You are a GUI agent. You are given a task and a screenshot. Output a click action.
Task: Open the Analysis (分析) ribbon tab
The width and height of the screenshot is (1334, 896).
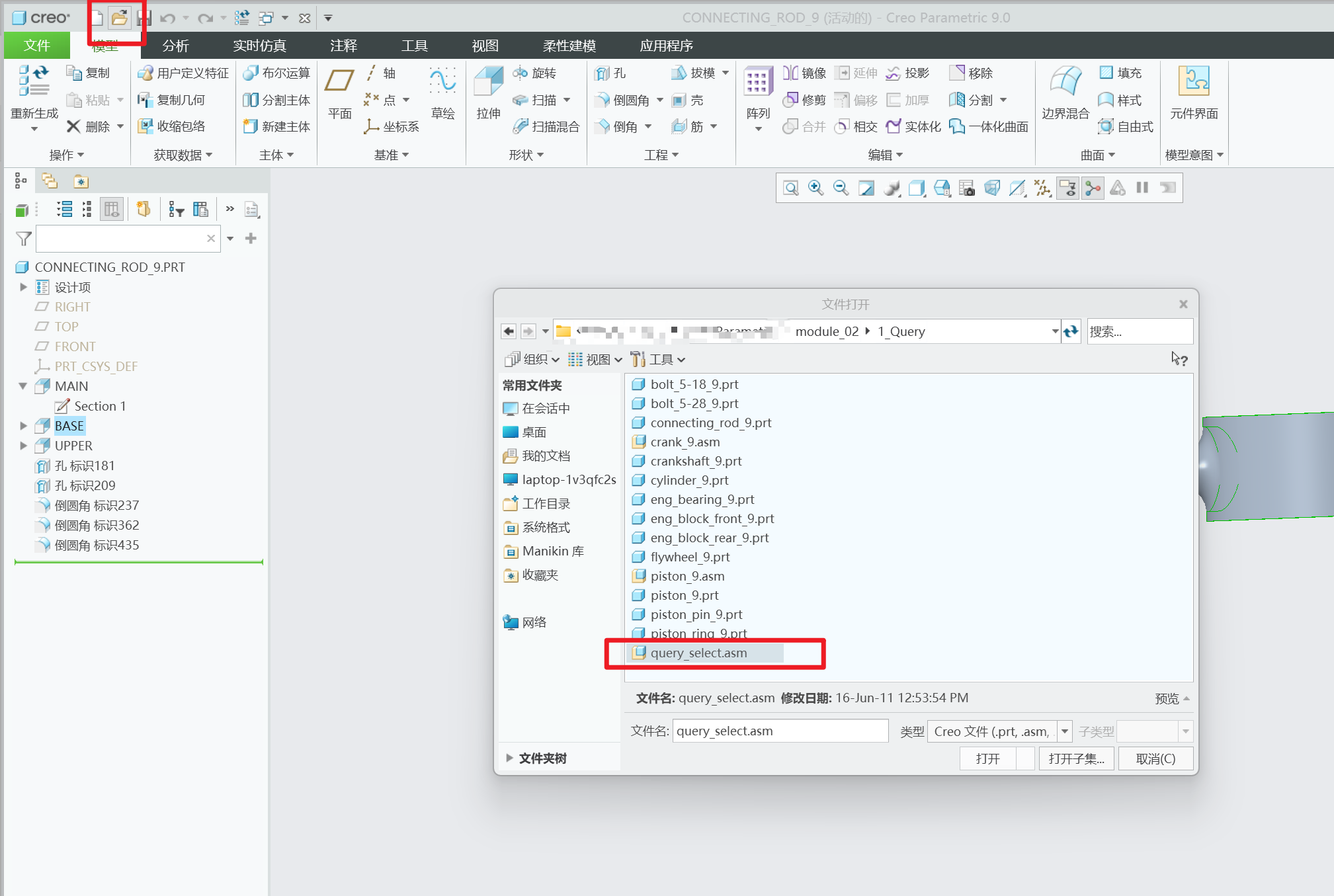click(175, 46)
